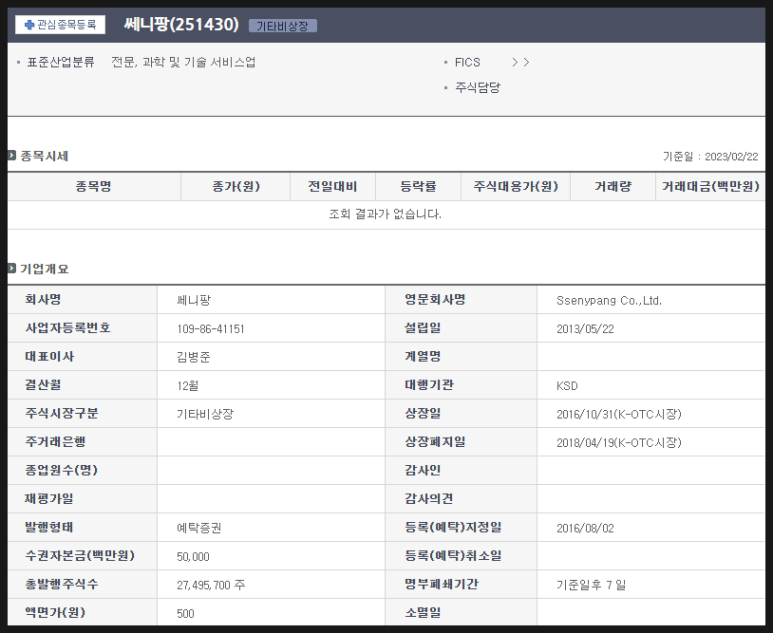The width and height of the screenshot is (773, 633).
Task: Click the 계열명 row label
Action: pos(422,357)
